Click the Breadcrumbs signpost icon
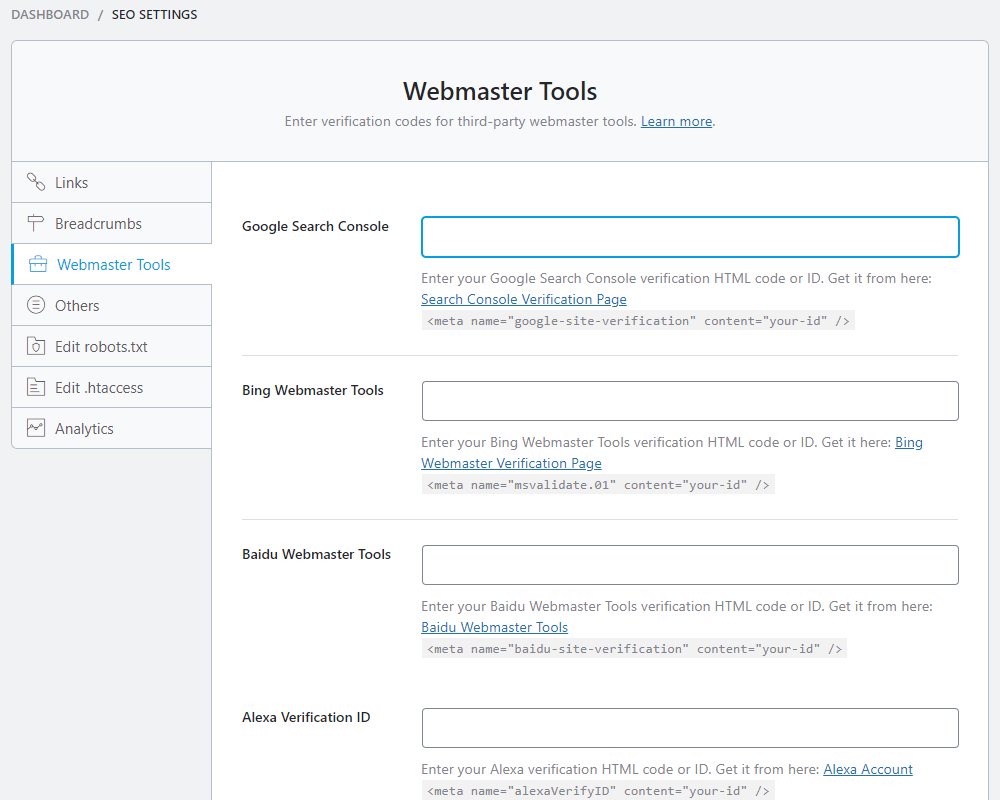The width and height of the screenshot is (1000, 800). click(36, 223)
